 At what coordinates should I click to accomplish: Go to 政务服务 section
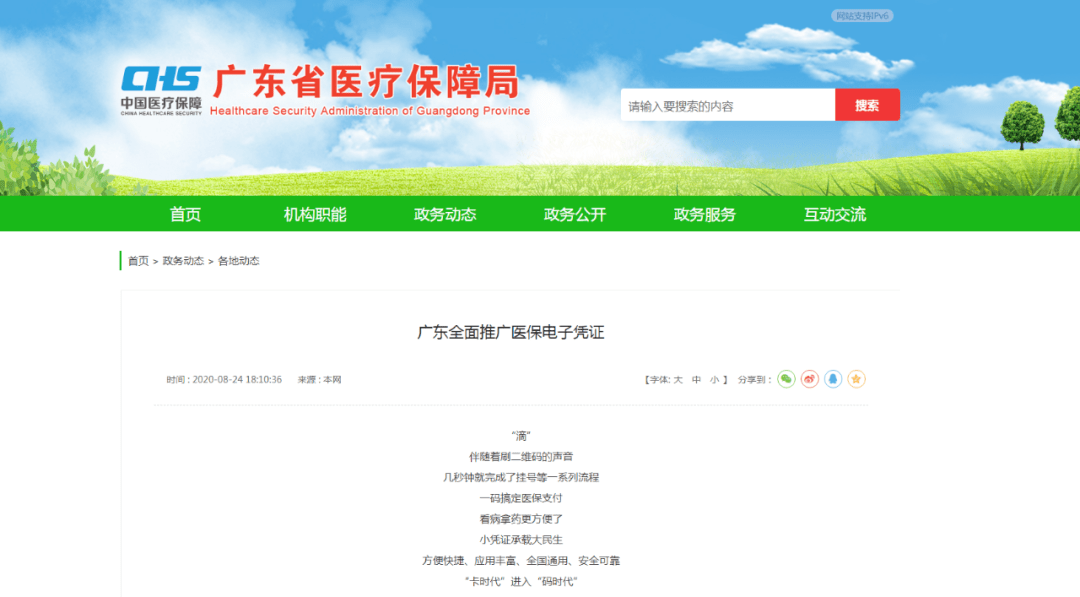pyautogui.click(x=705, y=214)
